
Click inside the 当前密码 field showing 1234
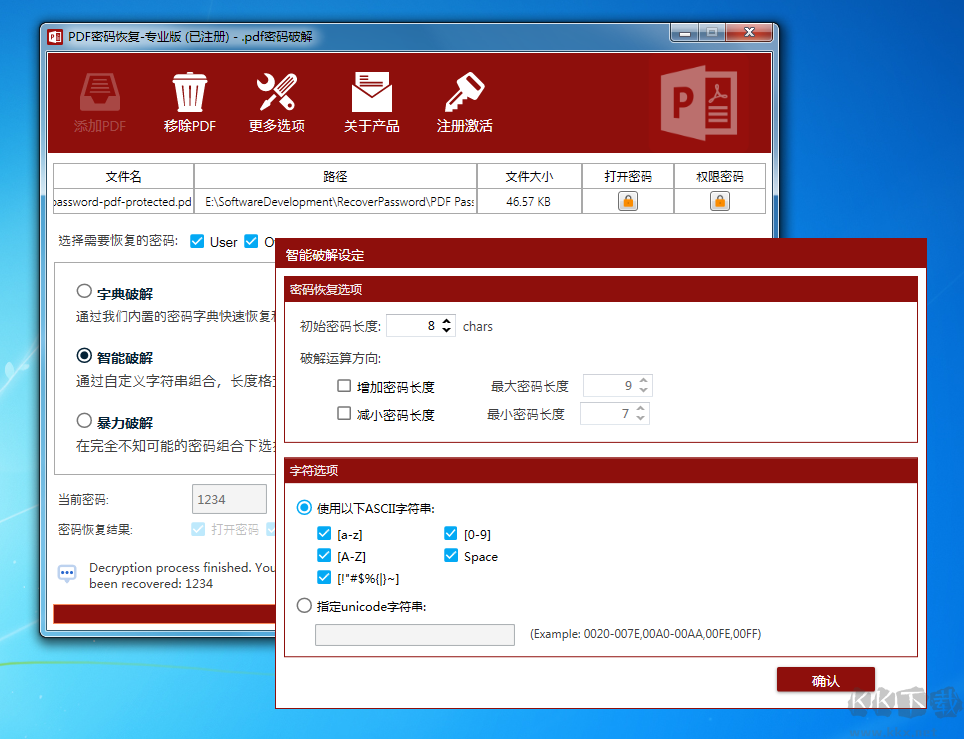point(229,499)
